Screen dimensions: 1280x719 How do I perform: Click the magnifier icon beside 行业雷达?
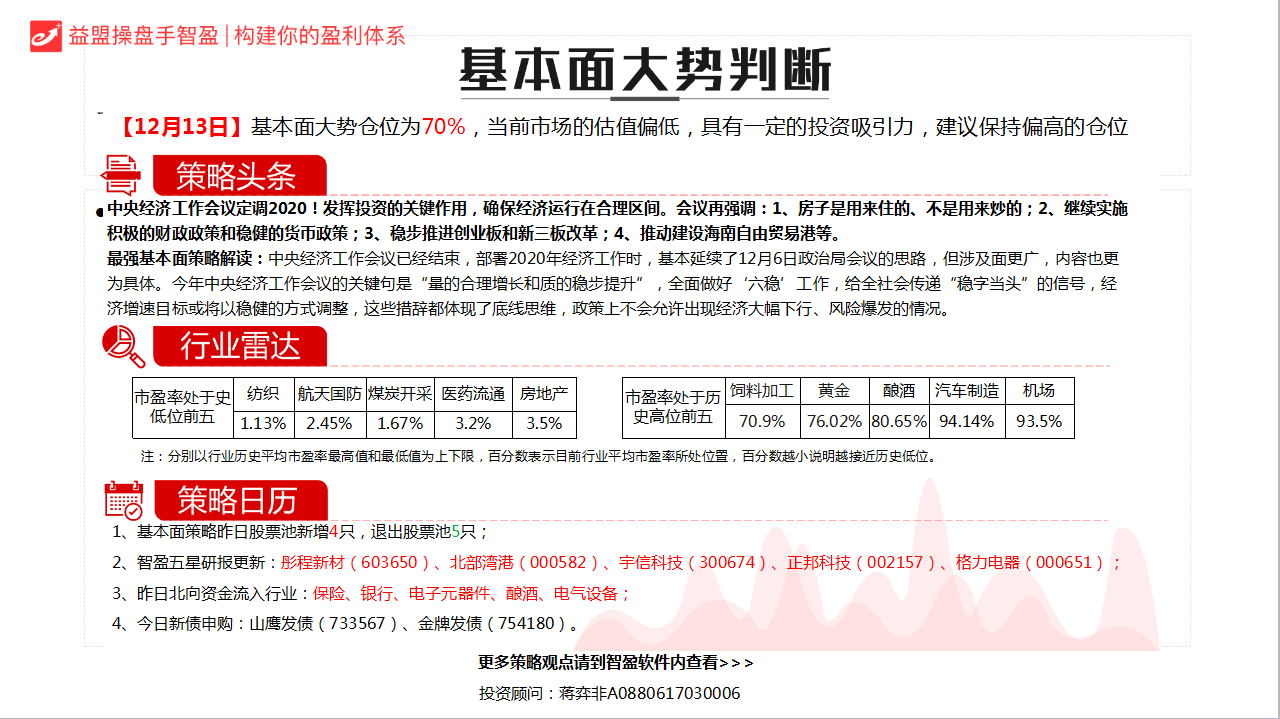click(123, 346)
